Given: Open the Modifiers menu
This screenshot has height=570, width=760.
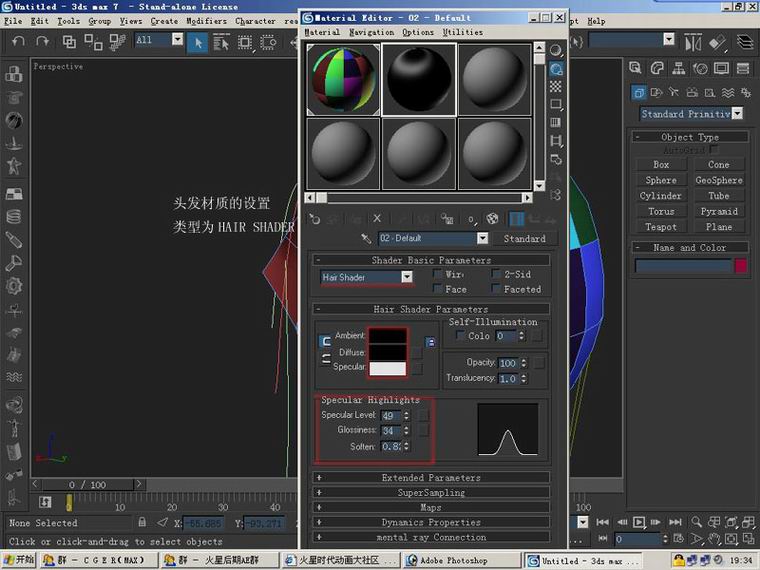Looking at the screenshot, I should (206, 21).
